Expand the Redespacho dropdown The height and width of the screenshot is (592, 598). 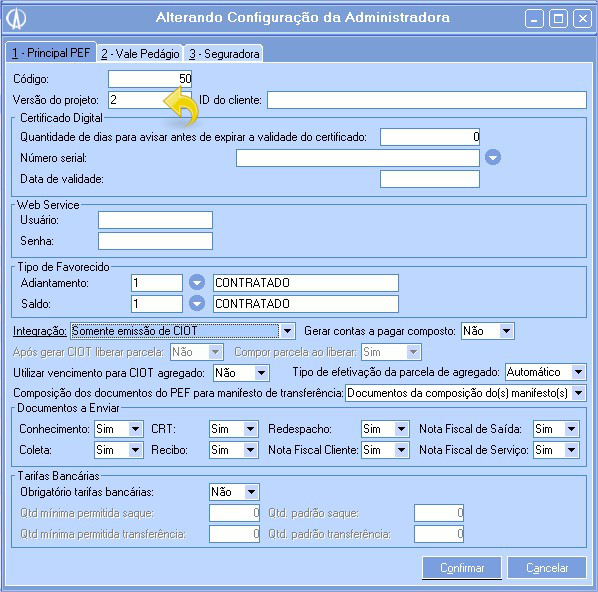[x=401, y=429]
